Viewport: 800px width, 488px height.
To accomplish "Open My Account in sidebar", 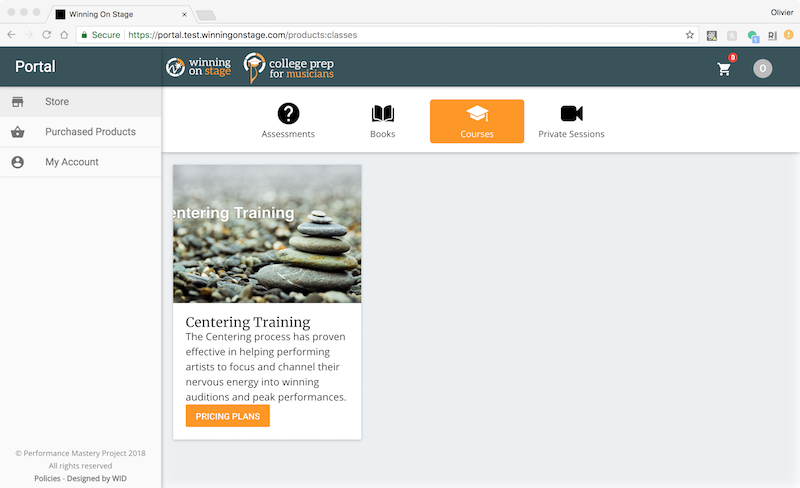I will point(81,162).
